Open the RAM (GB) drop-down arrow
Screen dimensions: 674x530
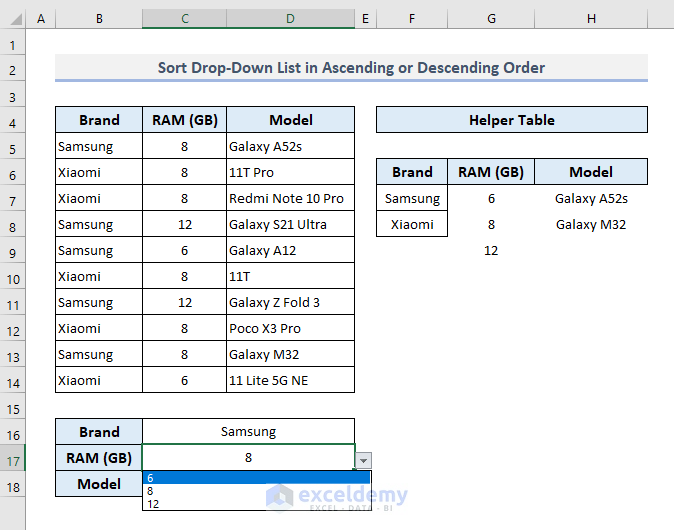(364, 460)
